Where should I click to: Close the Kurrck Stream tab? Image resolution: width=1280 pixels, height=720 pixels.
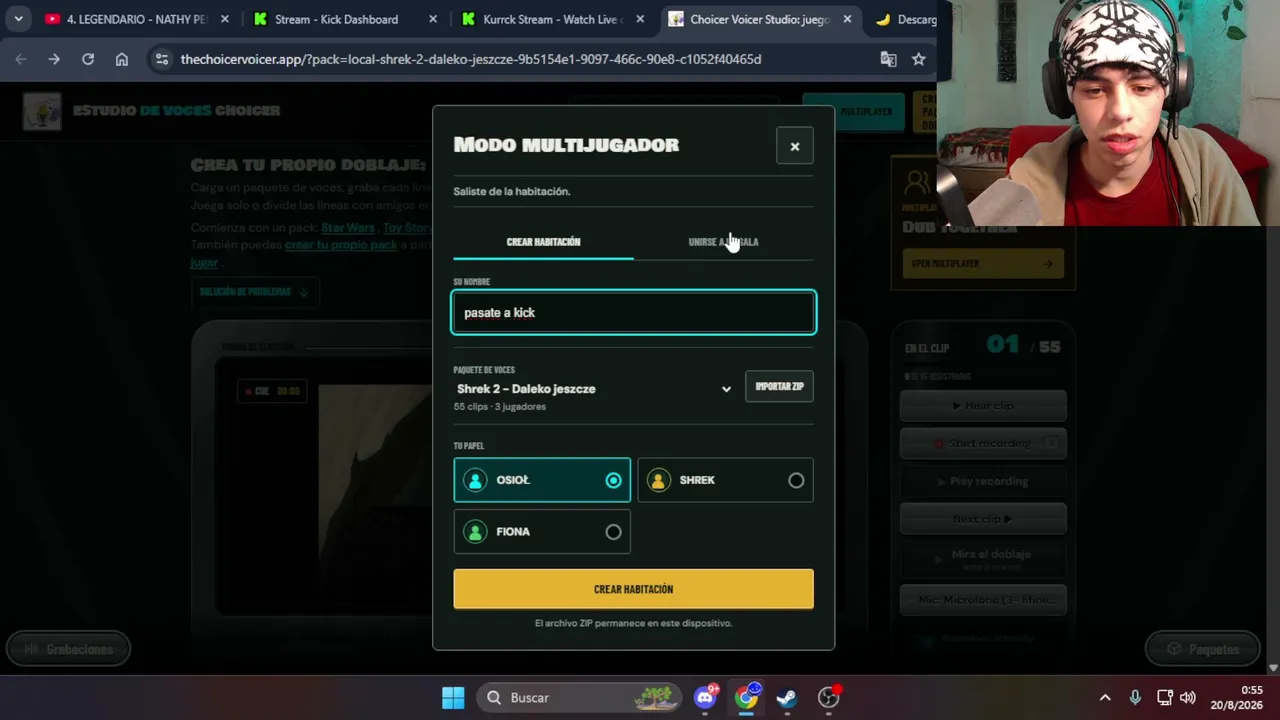[x=641, y=19]
